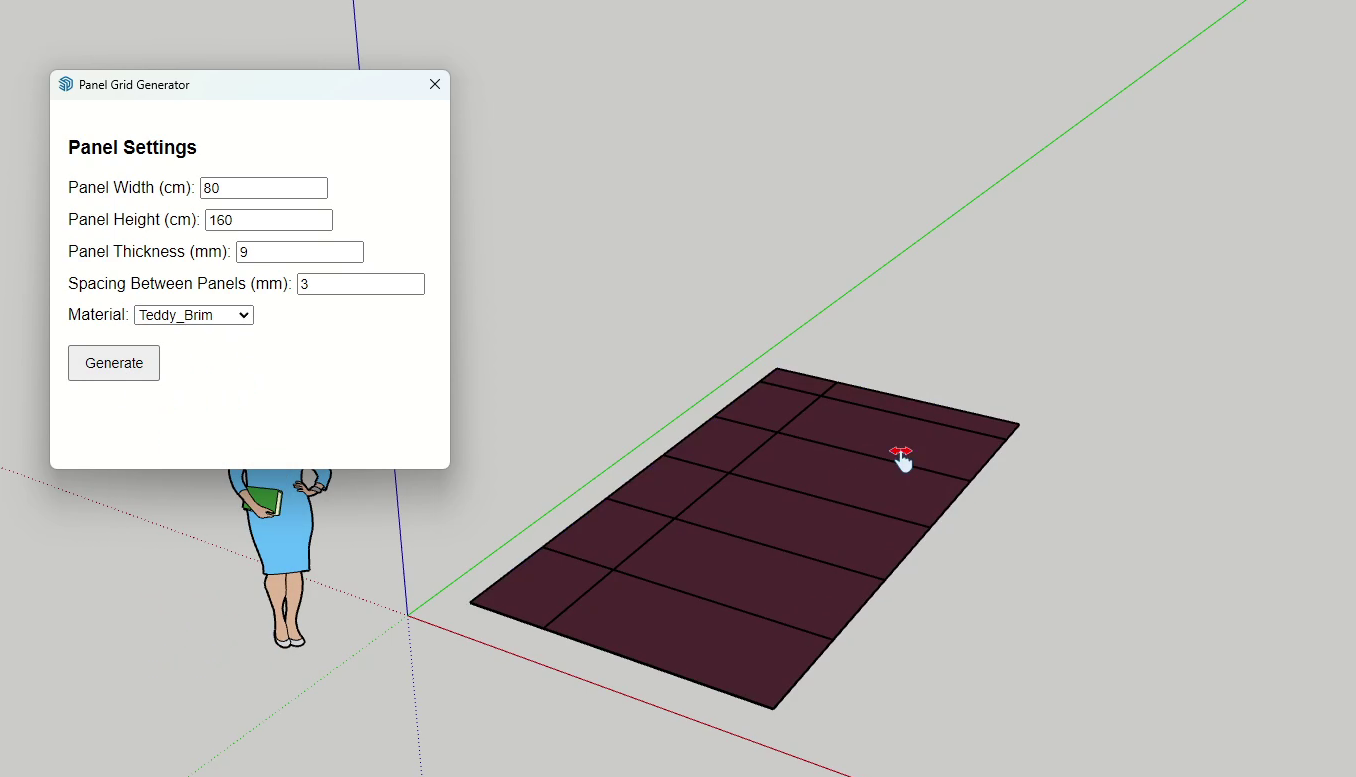The width and height of the screenshot is (1356, 777).
Task: Focus the Panel Height input field
Action: pos(268,220)
